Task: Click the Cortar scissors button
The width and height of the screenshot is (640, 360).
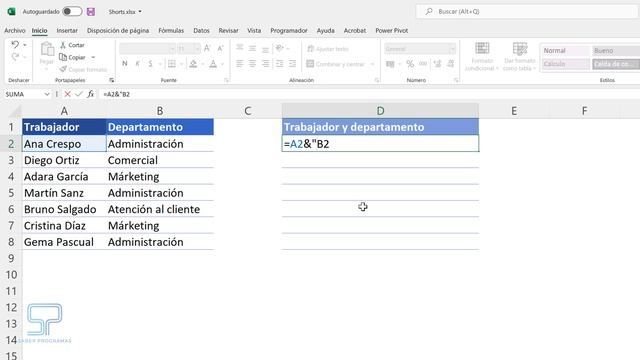Action: (x=72, y=45)
